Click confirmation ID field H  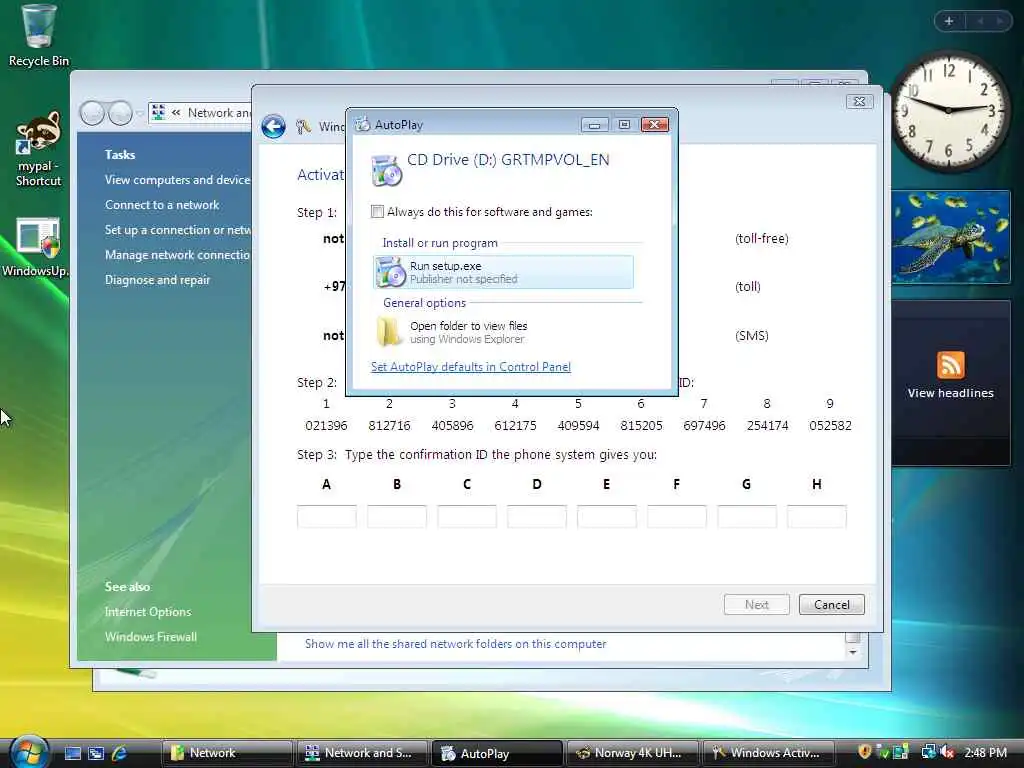click(x=817, y=517)
